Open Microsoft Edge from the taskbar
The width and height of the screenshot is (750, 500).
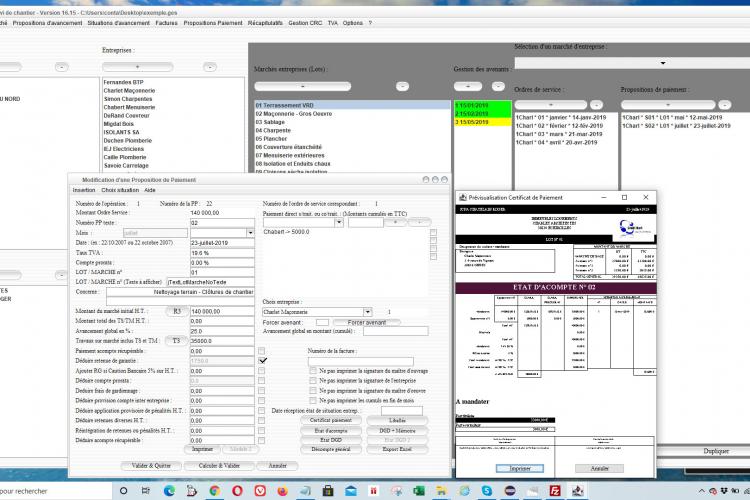pos(169,490)
